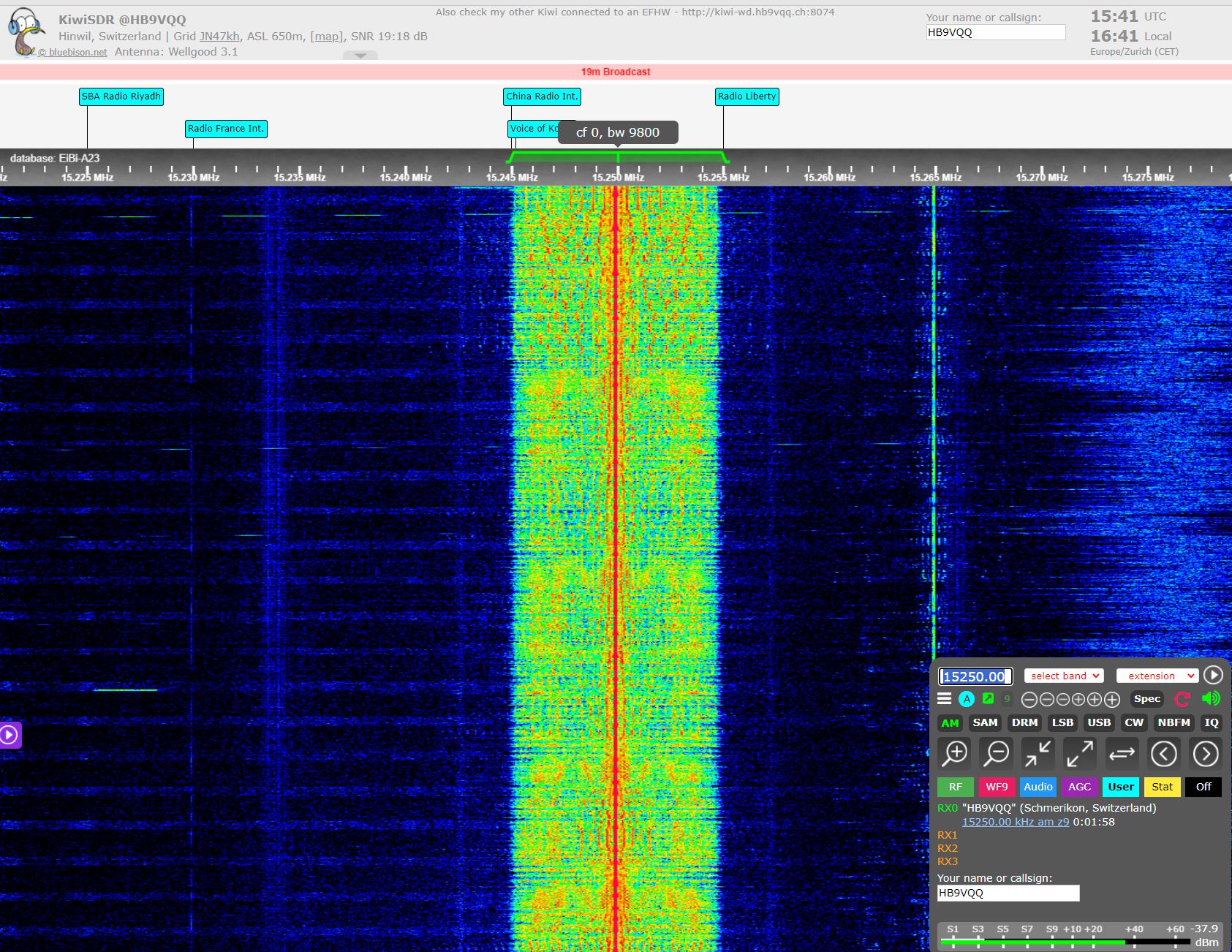Open the RF tab
Image resolution: width=1232 pixels, height=952 pixels.
[x=956, y=787]
